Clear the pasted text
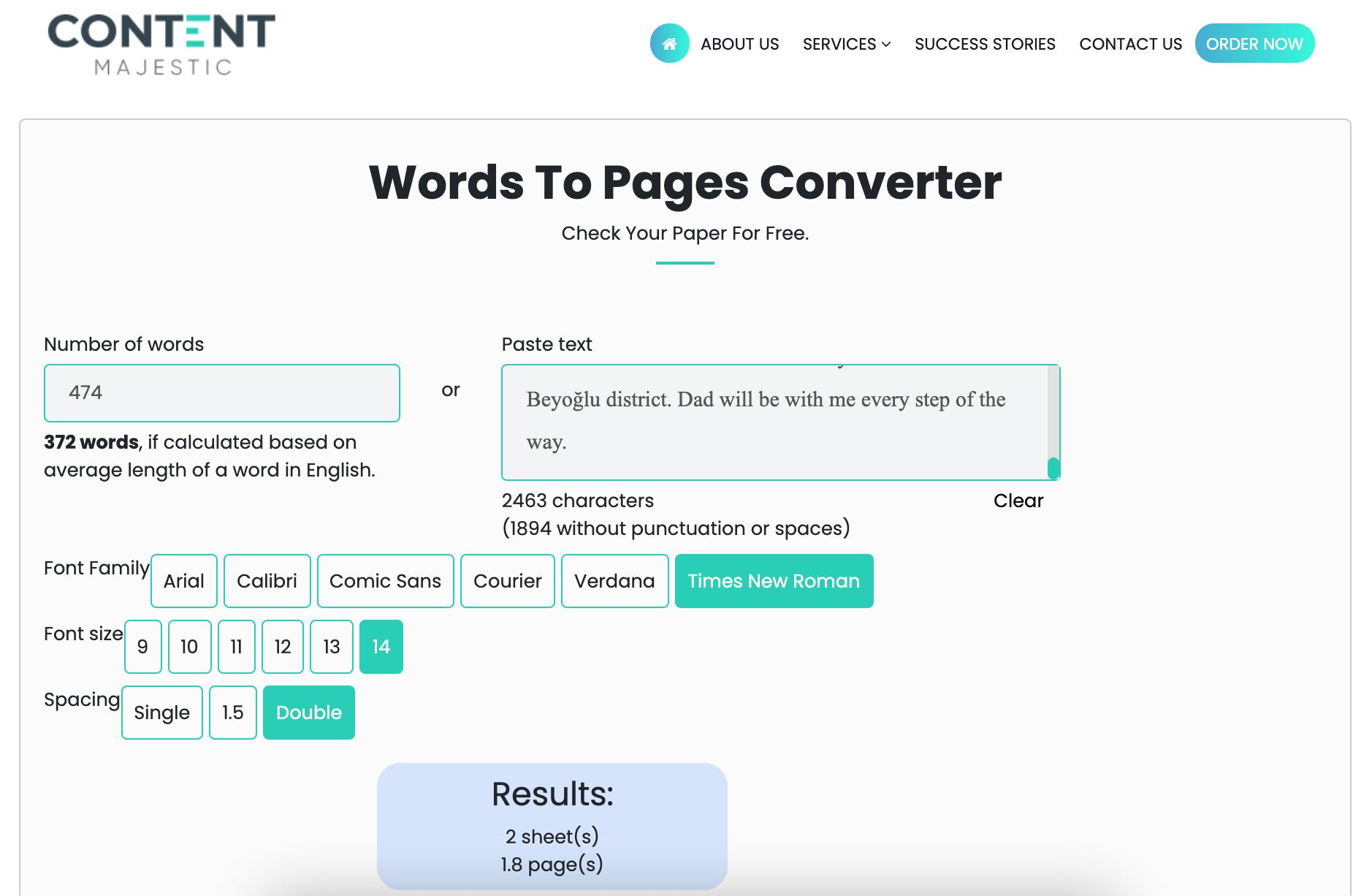The image size is (1372, 896). click(x=1018, y=501)
